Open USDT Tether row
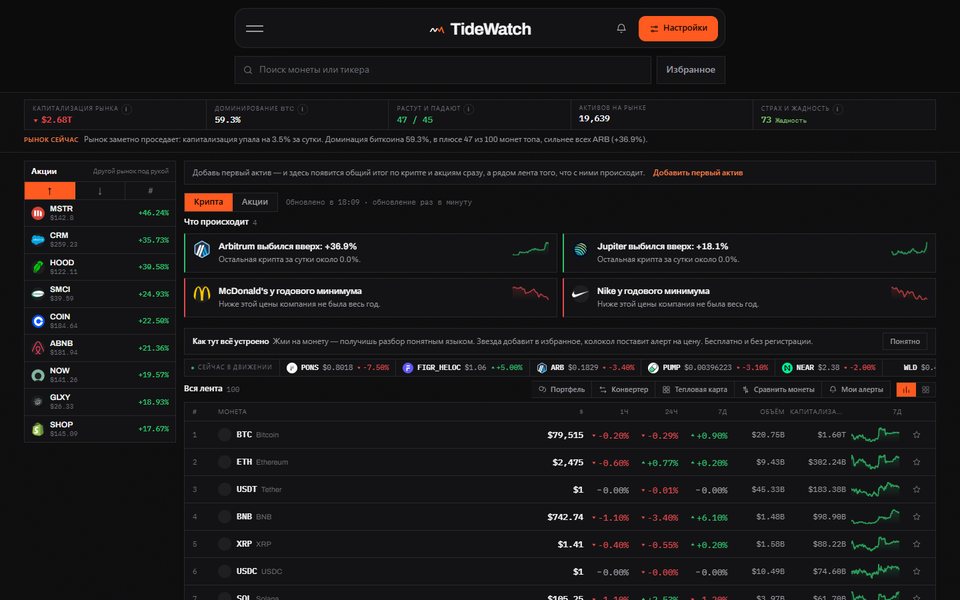Viewport: 960px width, 600px height. point(560,489)
